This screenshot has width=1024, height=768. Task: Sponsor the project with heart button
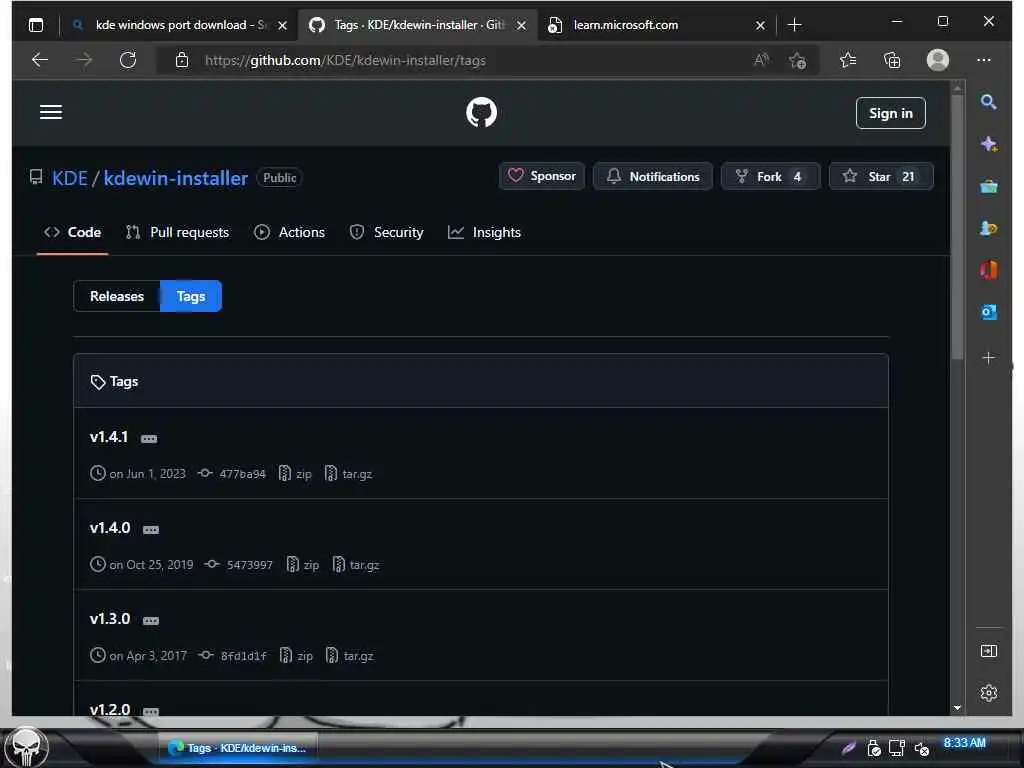[542, 176]
